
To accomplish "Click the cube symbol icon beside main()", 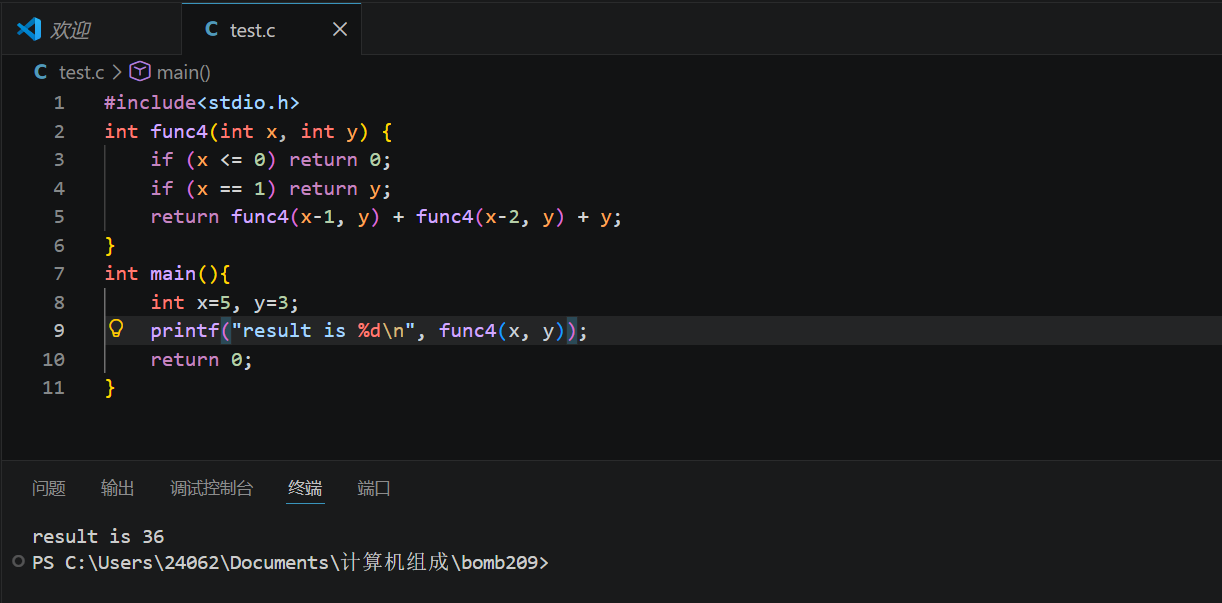I will (x=140, y=71).
